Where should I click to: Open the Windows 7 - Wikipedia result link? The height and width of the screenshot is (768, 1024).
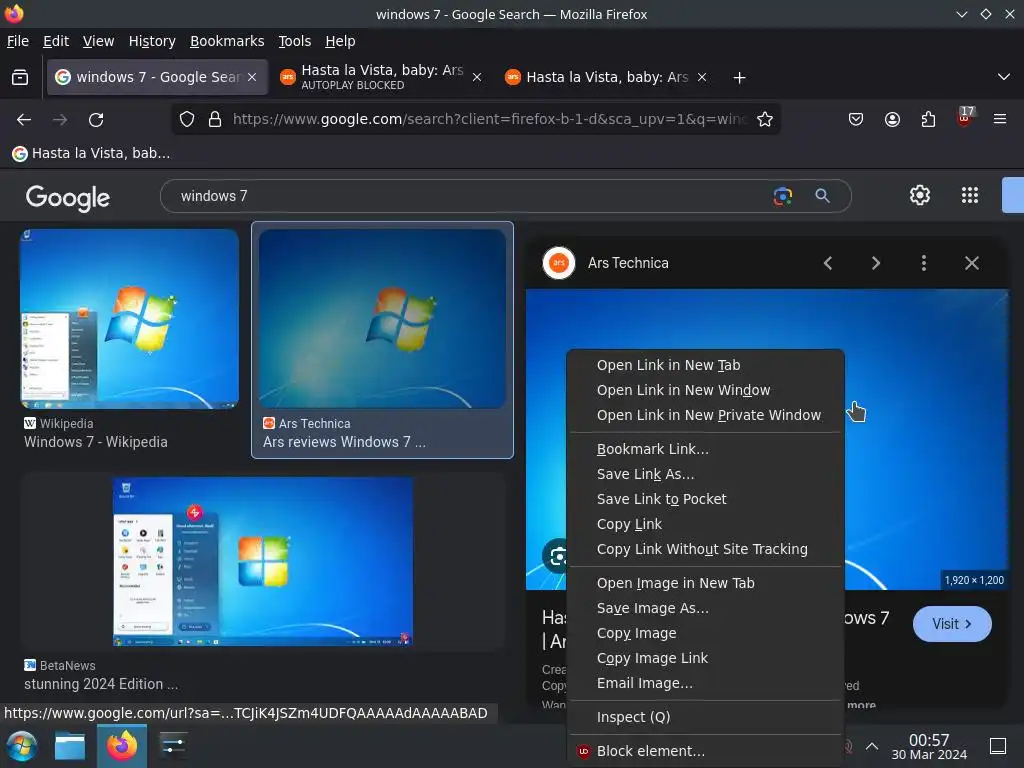(x=96, y=442)
